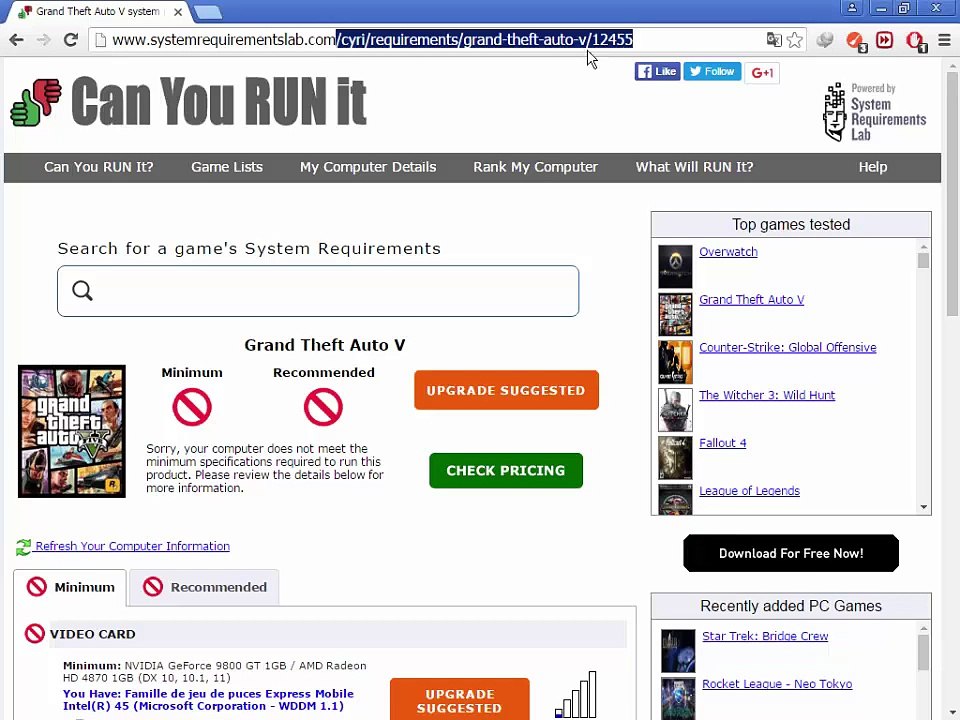Open the Chrome user profile button
This screenshot has width=960, height=720.
[852, 8]
